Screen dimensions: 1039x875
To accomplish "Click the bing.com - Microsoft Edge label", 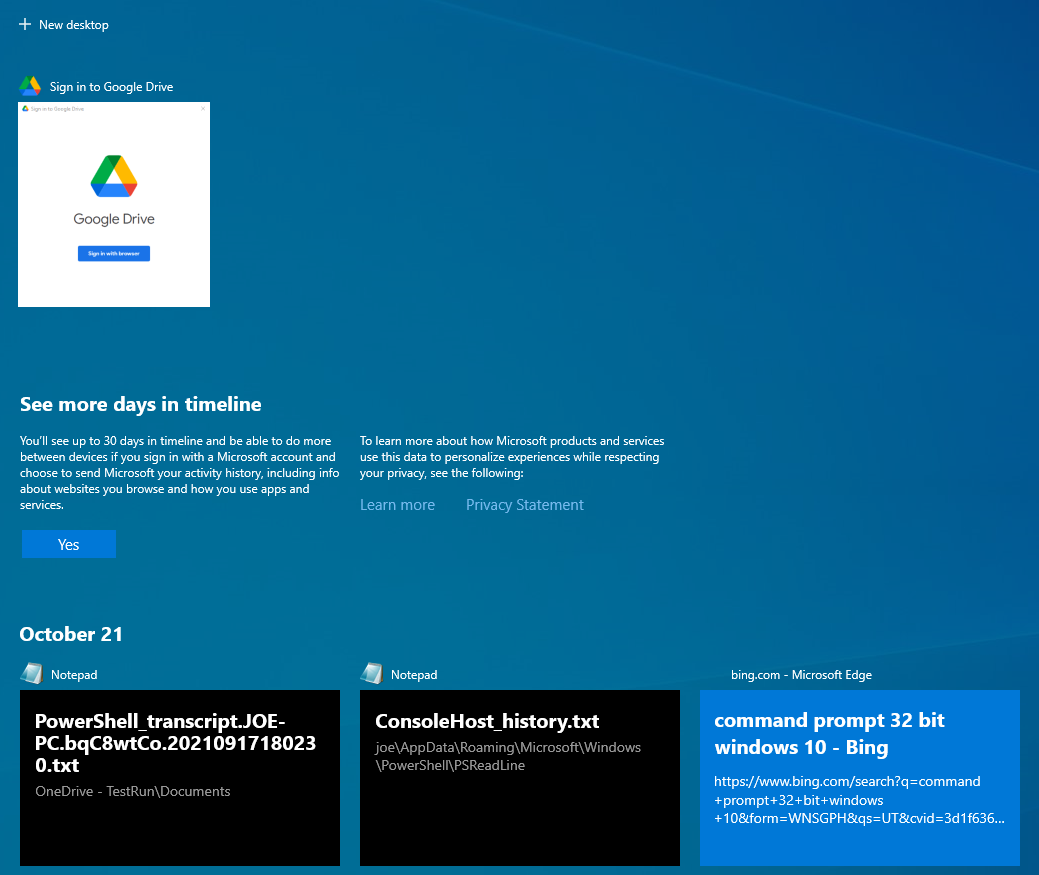I will 801,674.
